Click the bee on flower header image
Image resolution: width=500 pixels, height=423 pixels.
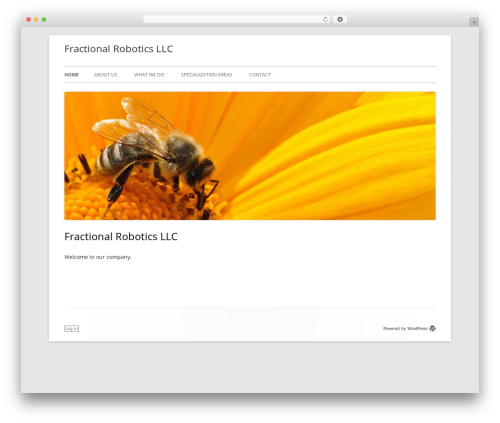[x=250, y=156]
